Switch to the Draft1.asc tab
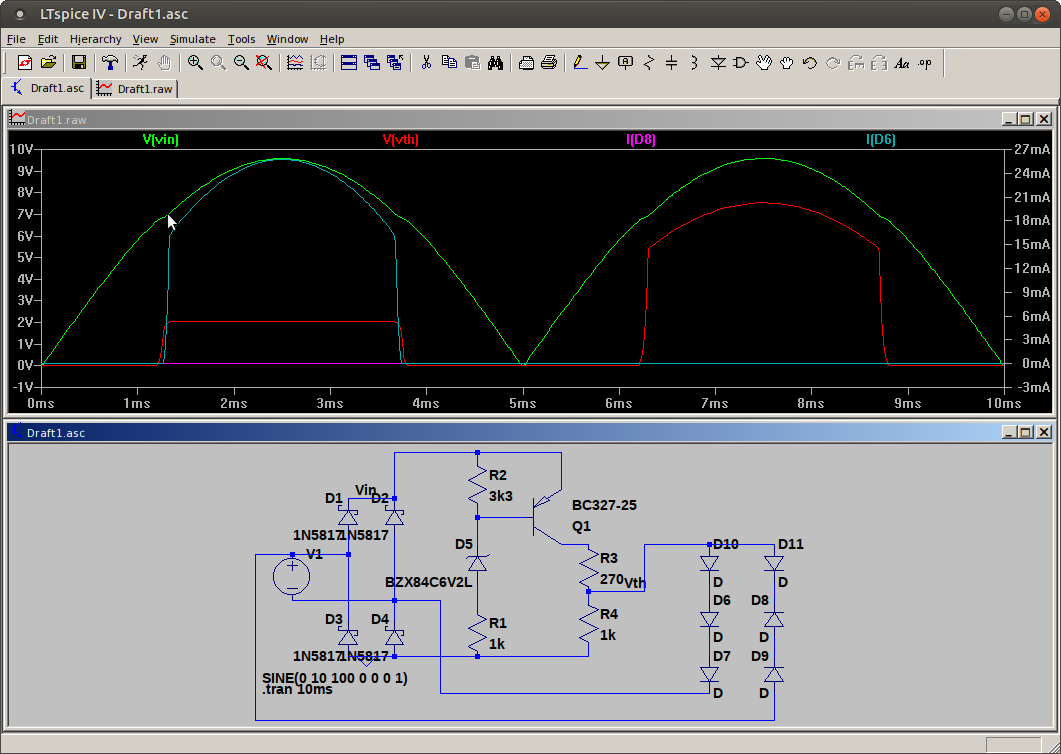Screen dimensions: 1061x754 click(48, 88)
